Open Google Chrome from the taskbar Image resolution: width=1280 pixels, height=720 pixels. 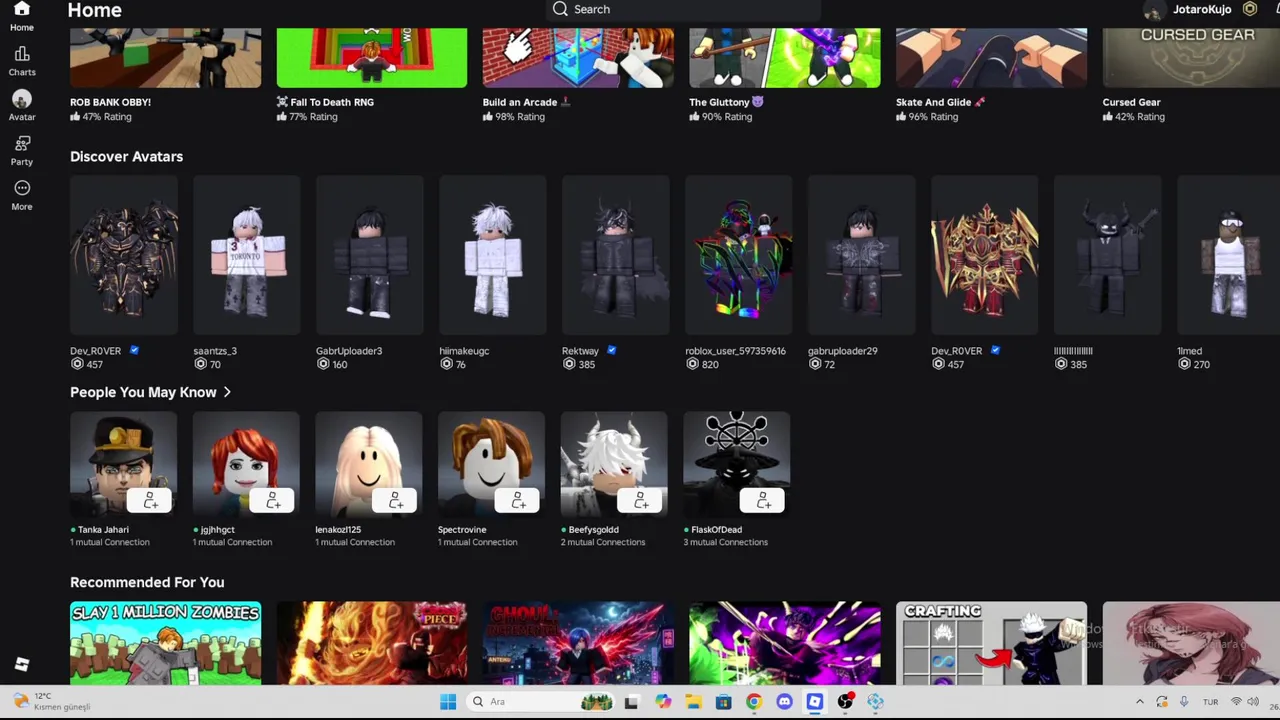(x=754, y=702)
